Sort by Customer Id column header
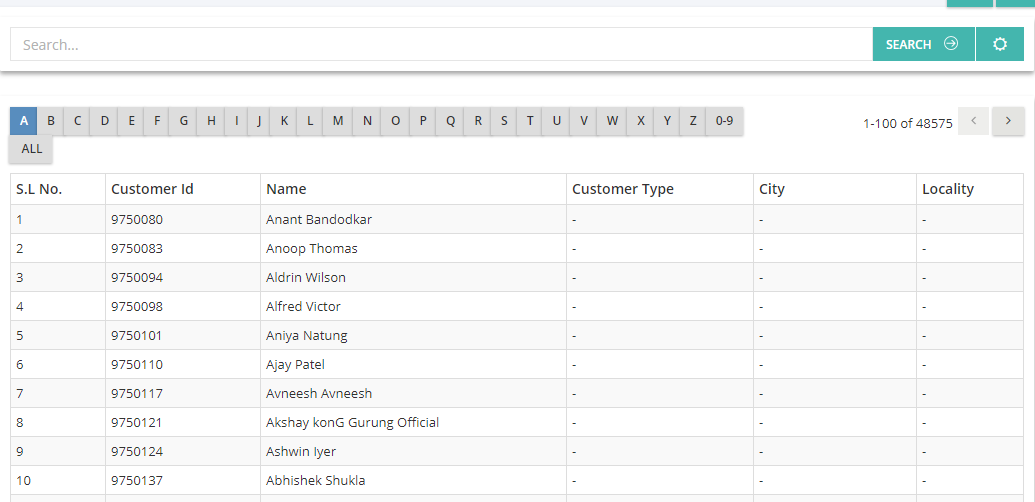Viewport: 1035px width, 502px height. [x=152, y=189]
